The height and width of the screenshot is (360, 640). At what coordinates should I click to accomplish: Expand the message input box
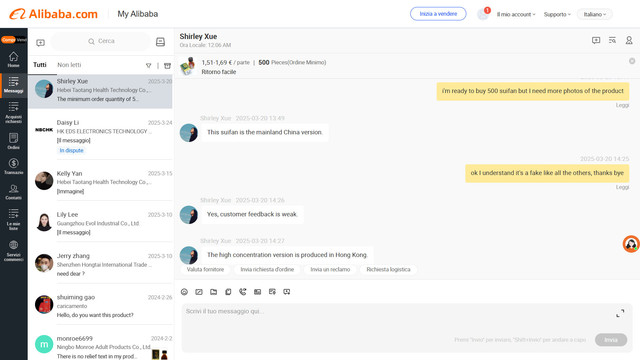[620, 313]
